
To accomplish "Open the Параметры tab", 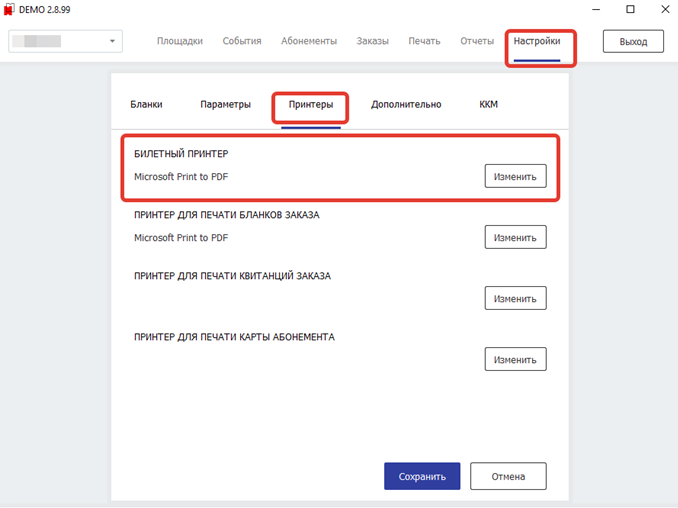I will point(225,104).
